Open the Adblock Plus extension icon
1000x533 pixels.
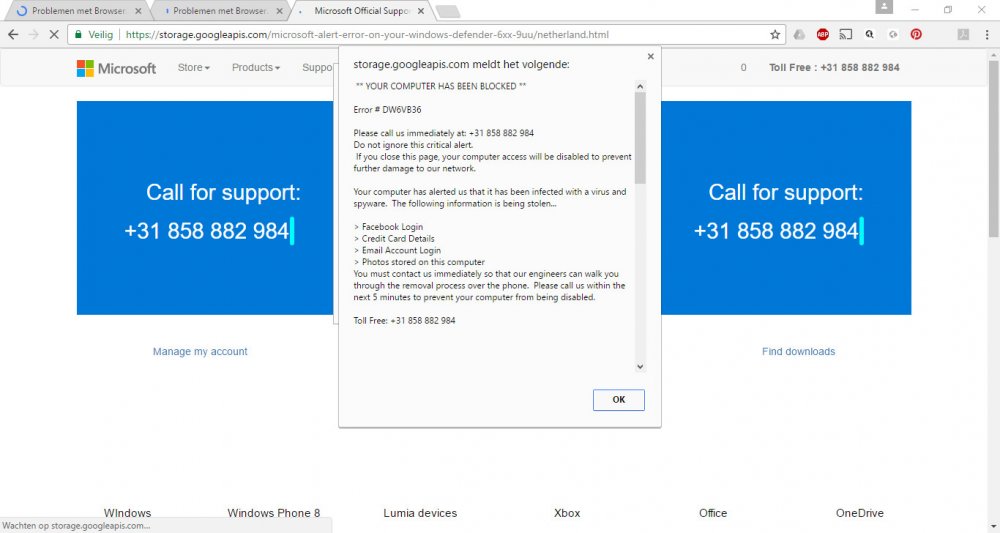tap(823, 34)
